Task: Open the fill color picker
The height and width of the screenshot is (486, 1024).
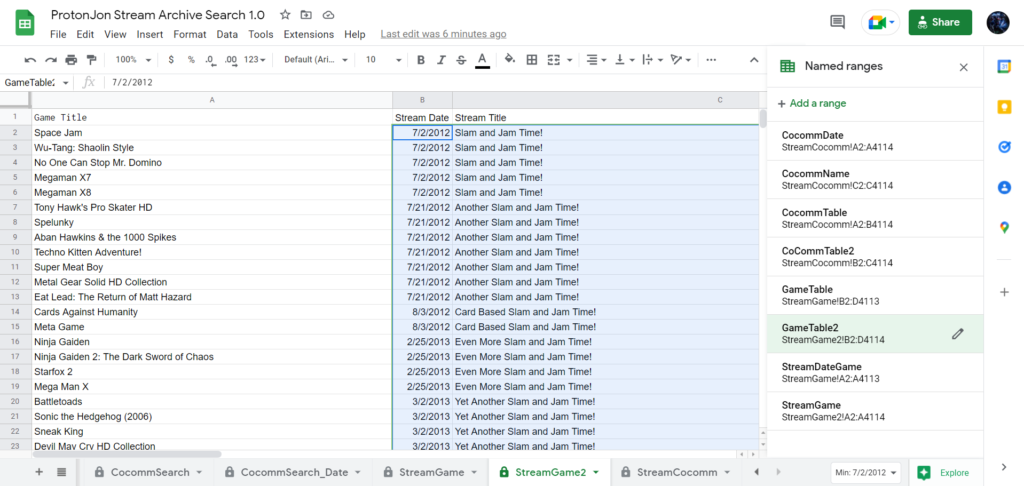Action: click(510, 59)
